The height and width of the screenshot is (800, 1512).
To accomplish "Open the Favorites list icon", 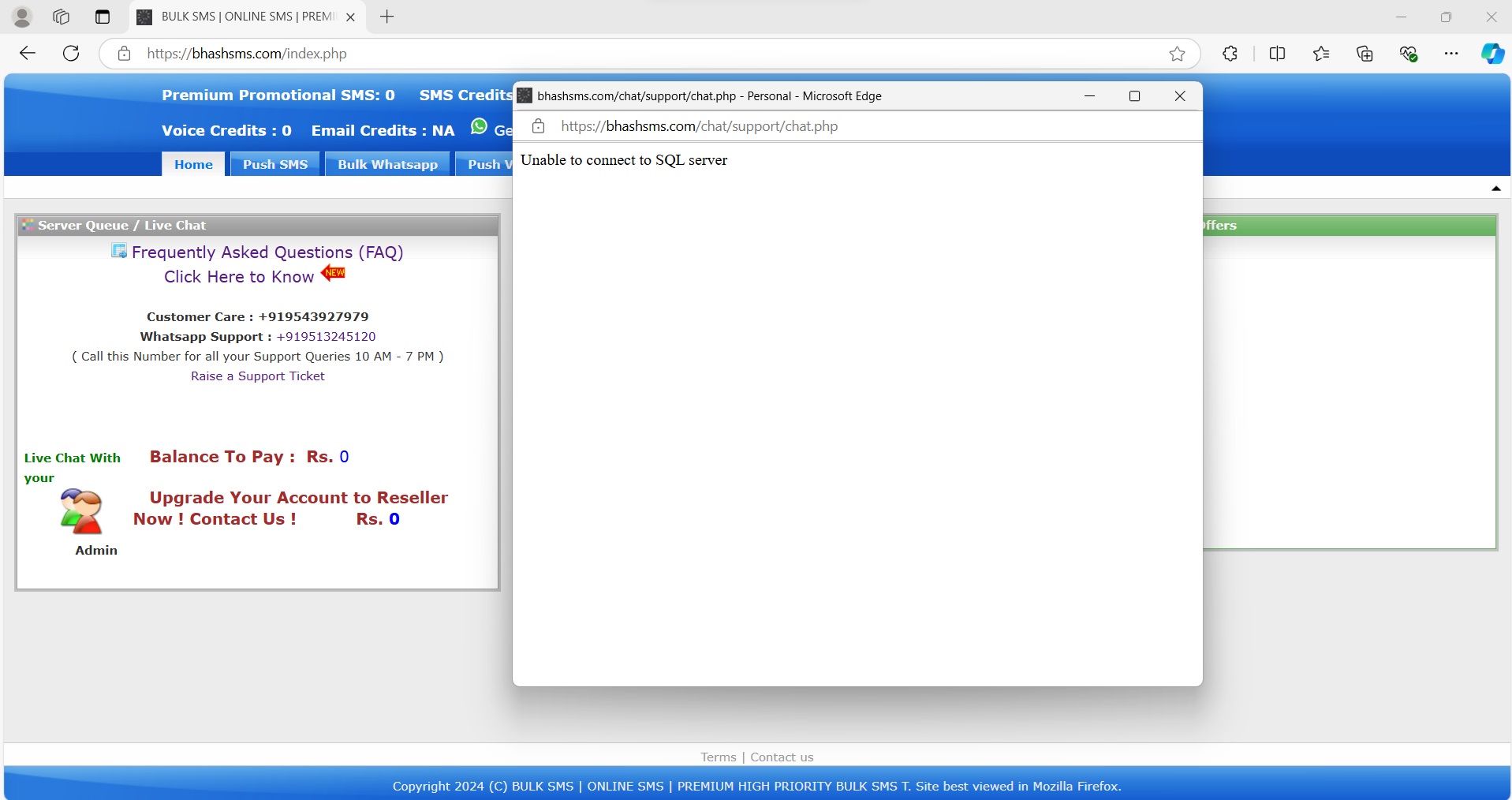I will coord(1322,54).
